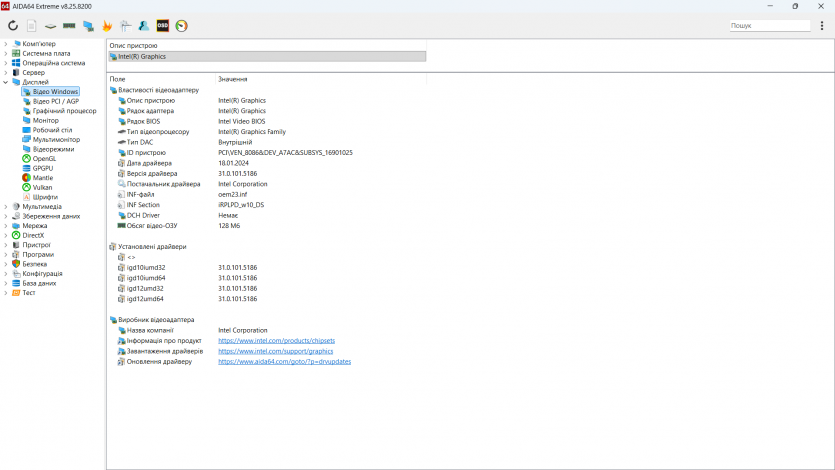Select the Vulkan tree item
The image size is (835, 470).
tap(43, 187)
